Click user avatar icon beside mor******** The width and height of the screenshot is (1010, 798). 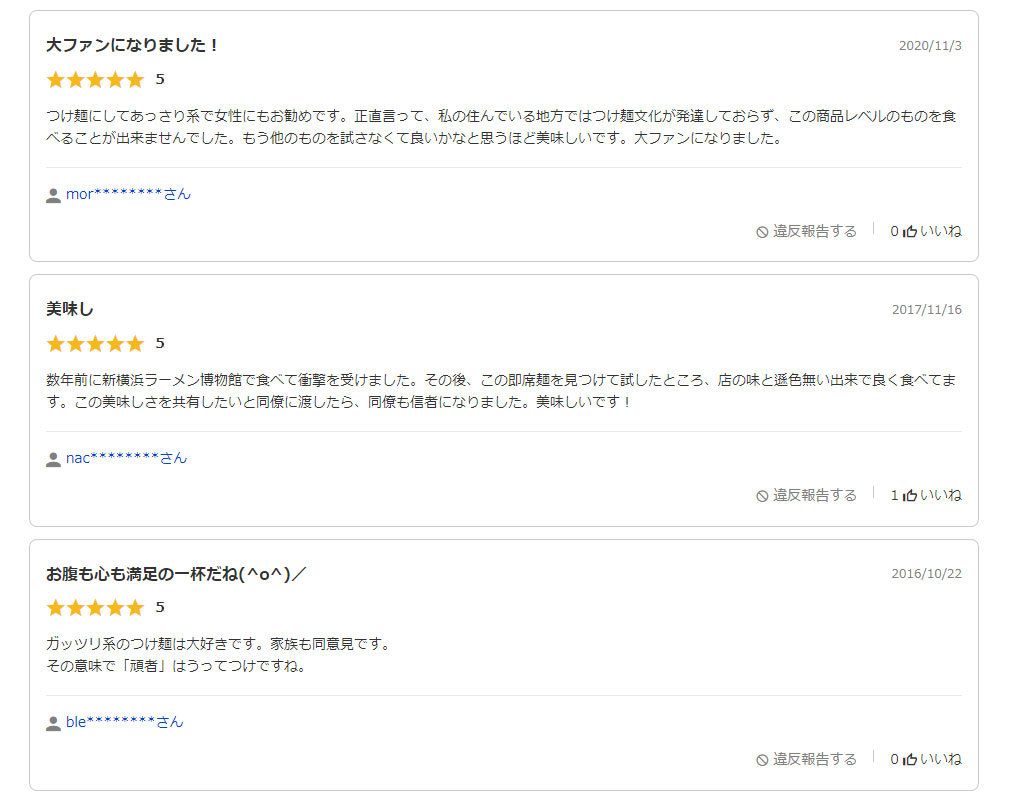(53, 195)
